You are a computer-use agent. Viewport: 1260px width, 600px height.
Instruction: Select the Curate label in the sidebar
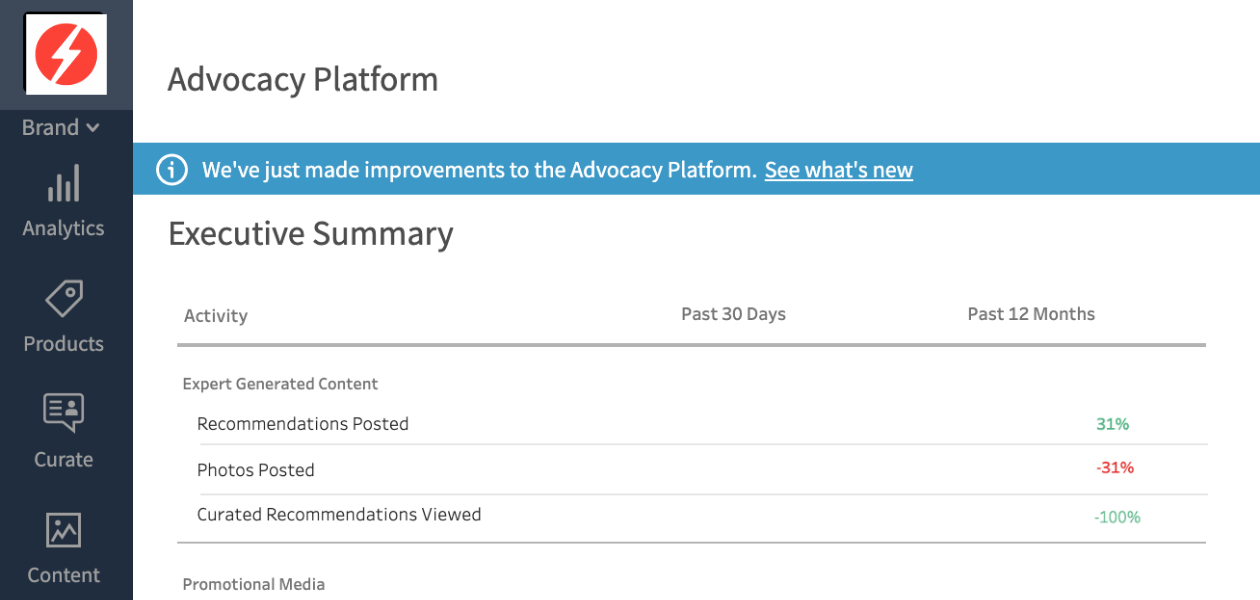tap(63, 460)
